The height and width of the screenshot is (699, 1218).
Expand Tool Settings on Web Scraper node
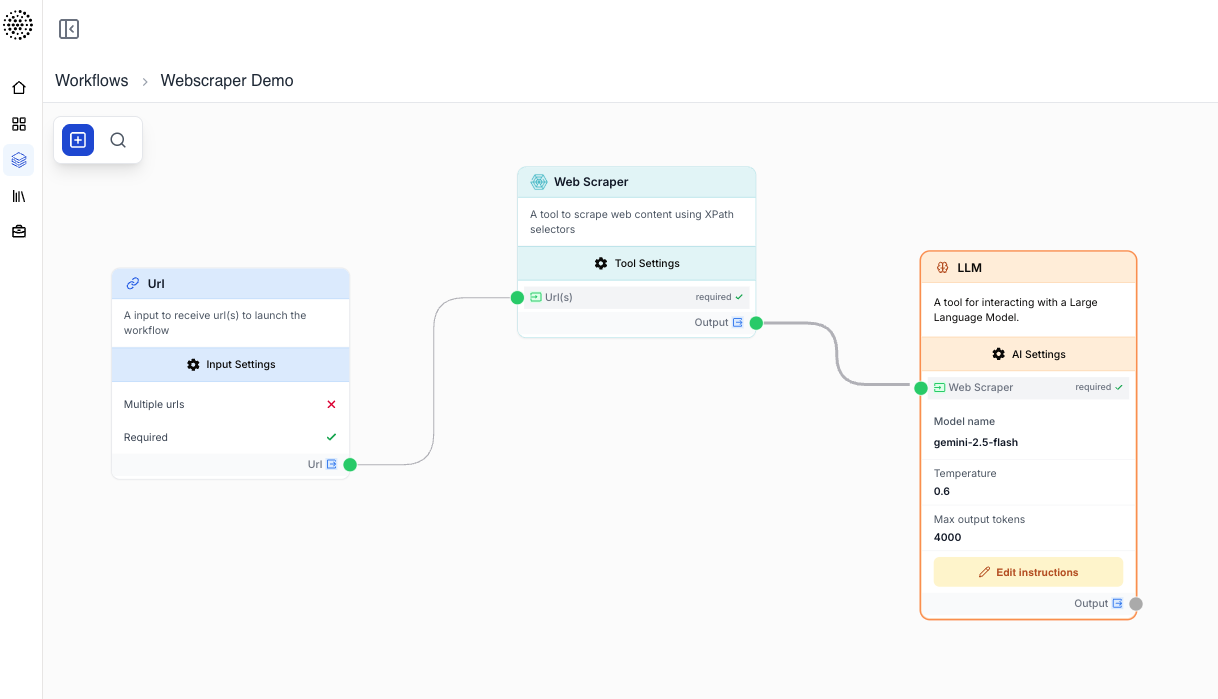[636, 263]
